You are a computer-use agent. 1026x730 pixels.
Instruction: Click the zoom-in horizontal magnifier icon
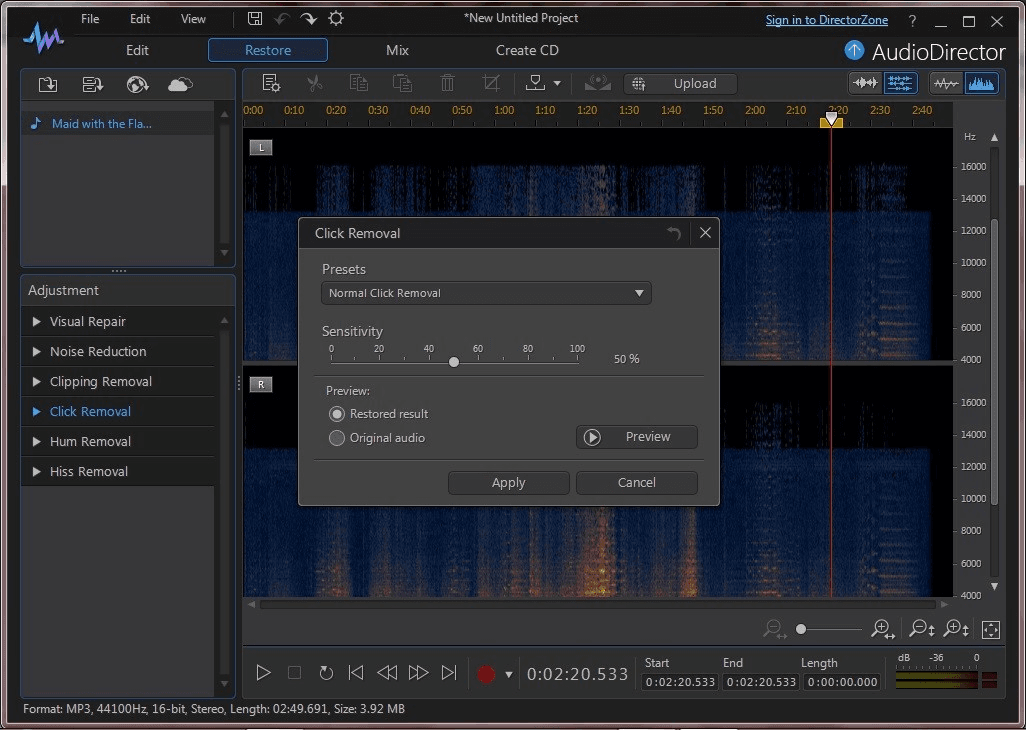[881, 629]
